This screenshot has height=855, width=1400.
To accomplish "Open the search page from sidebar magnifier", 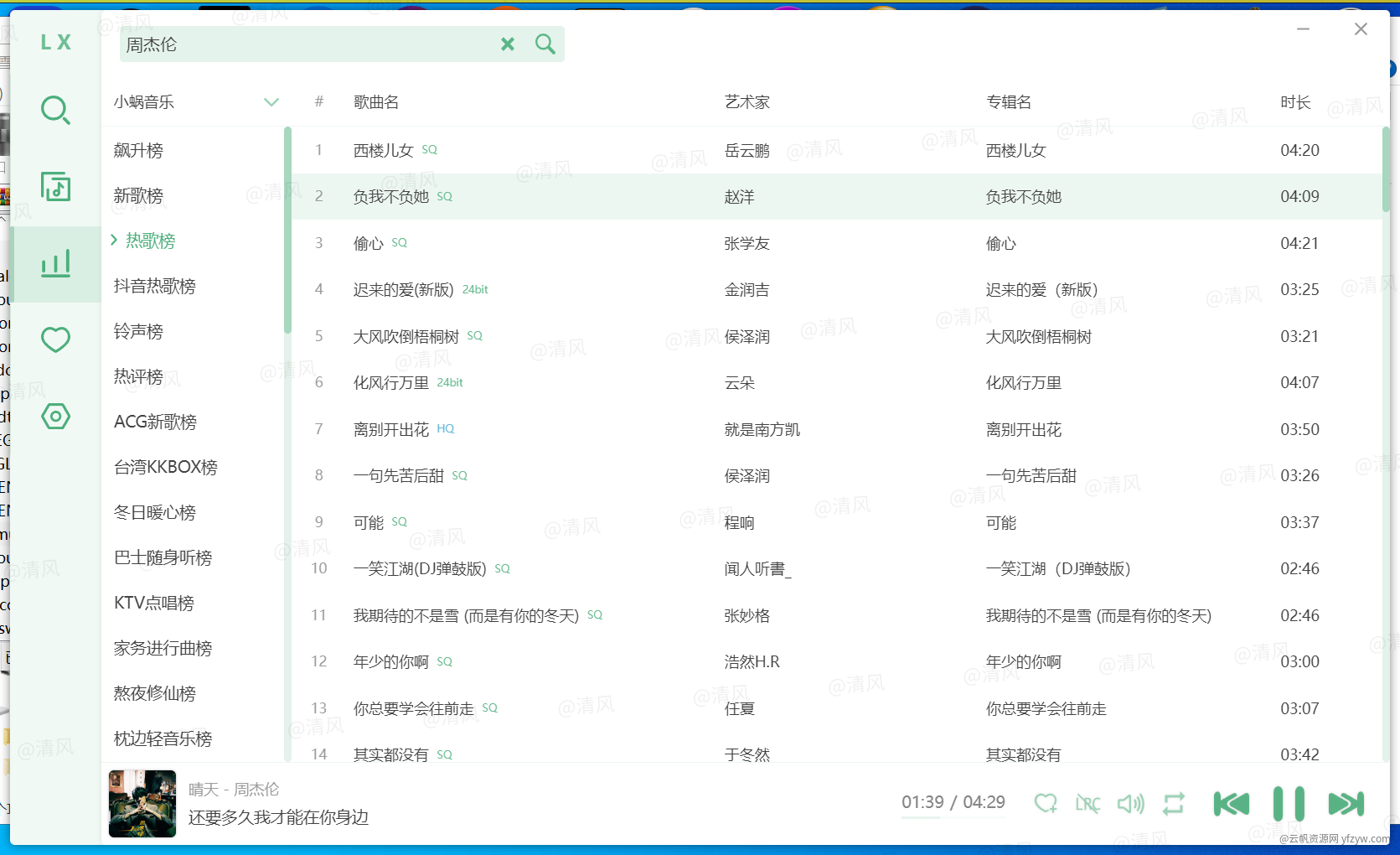I will coord(55,110).
